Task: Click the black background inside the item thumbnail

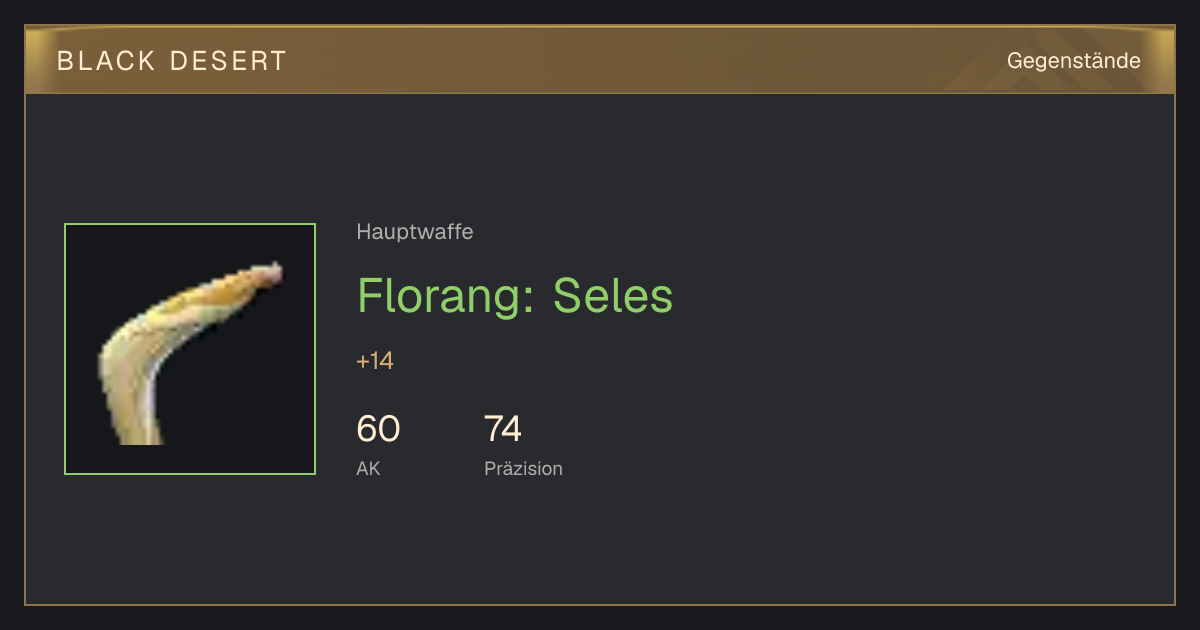Action: (250, 400)
